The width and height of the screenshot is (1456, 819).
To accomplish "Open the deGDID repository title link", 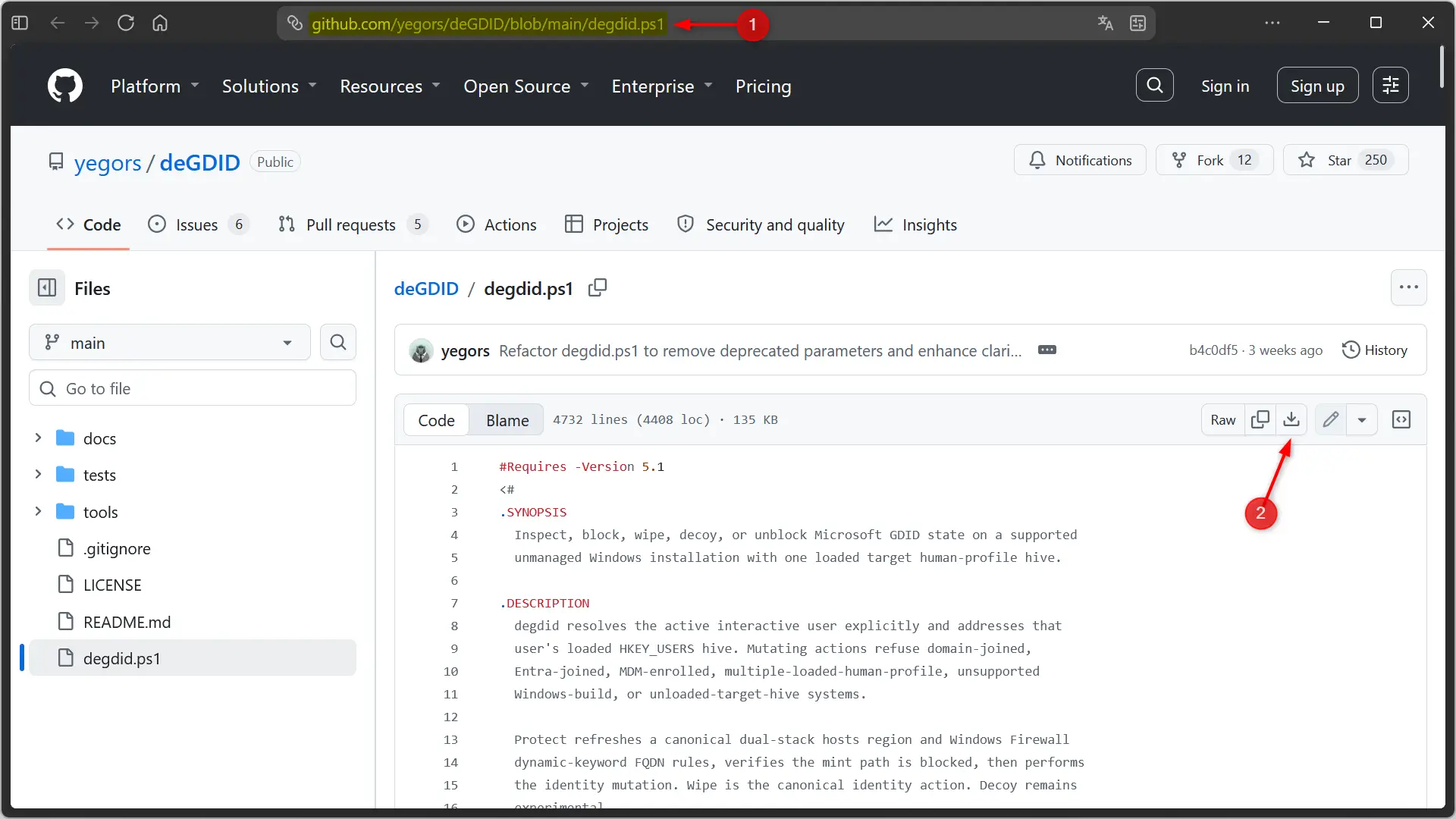I will pos(199,162).
